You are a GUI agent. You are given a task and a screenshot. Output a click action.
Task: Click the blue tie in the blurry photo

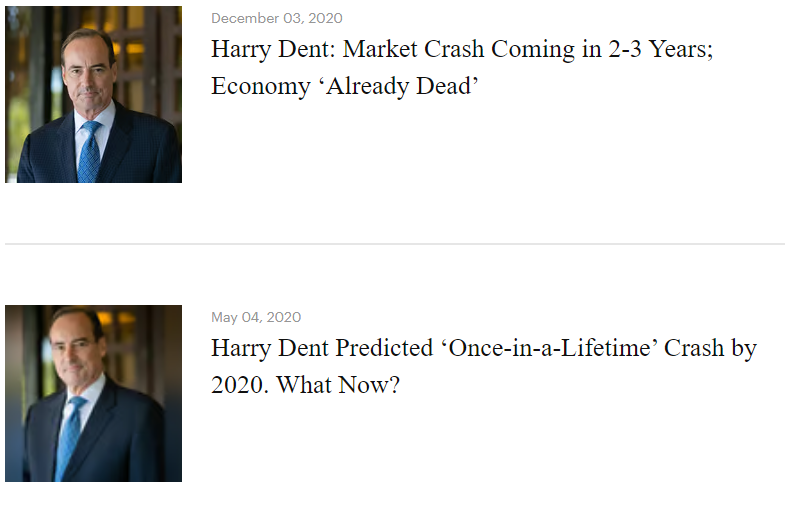[x=69, y=438]
